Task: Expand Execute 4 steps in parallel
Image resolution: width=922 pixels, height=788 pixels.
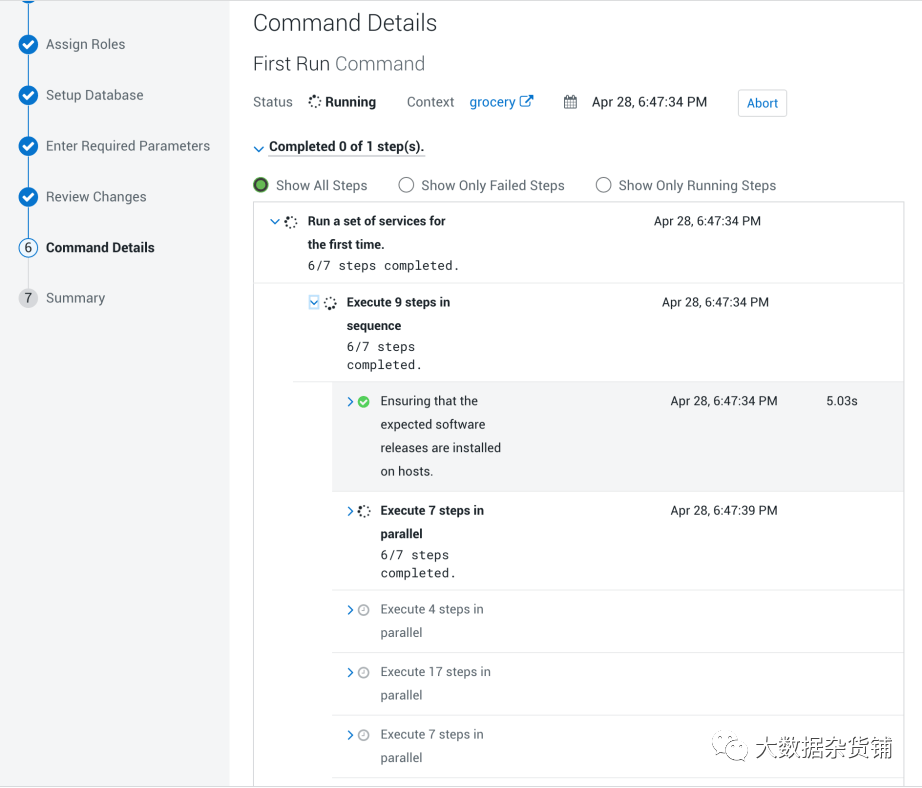Action: point(350,610)
